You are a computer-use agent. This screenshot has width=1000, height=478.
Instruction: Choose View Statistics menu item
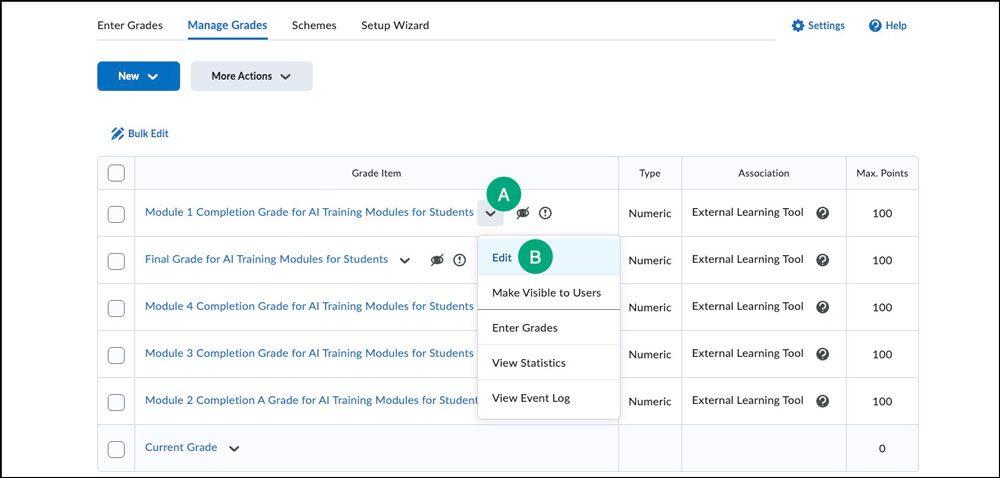[x=548, y=363]
